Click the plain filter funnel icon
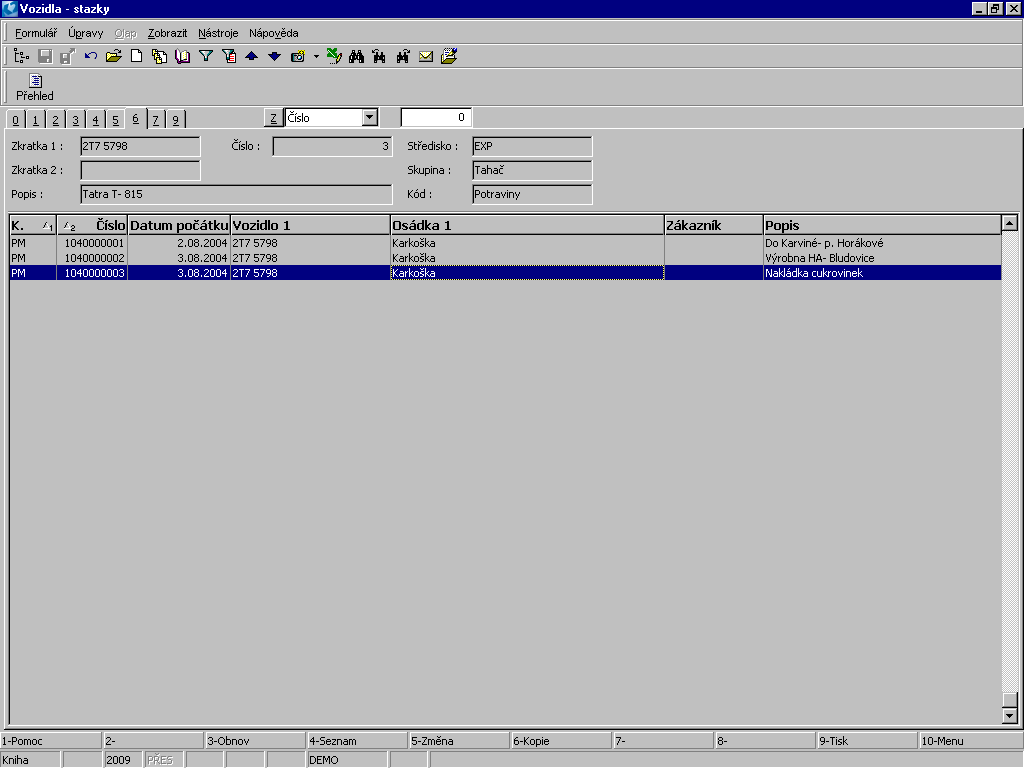 click(x=206, y=57)
